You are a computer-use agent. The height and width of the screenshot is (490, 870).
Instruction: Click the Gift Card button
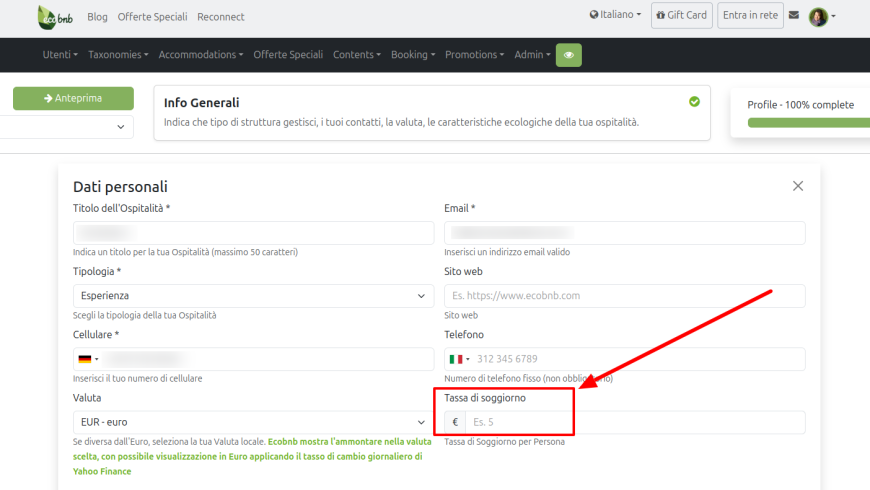coord(681,16)
